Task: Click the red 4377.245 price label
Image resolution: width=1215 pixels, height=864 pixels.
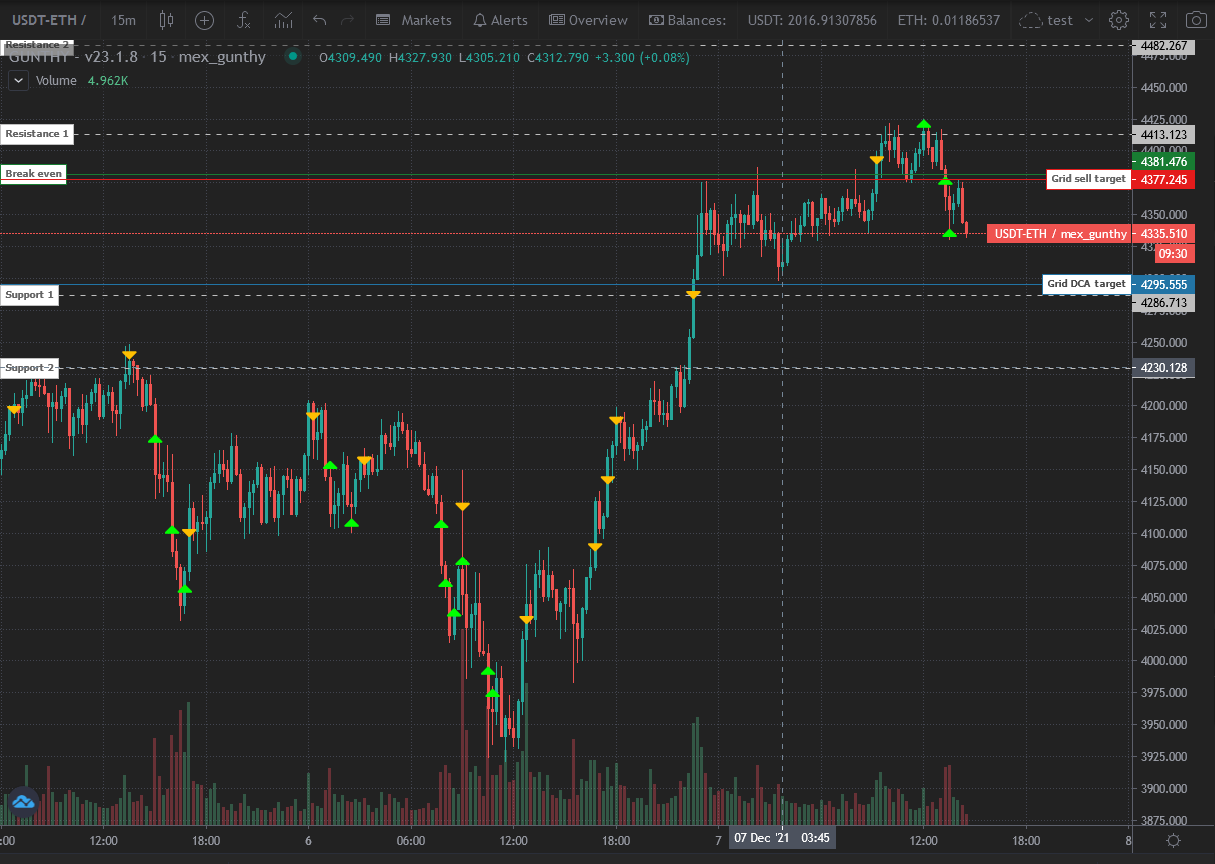Action: pyautogui.click(x=1163, y=180)
